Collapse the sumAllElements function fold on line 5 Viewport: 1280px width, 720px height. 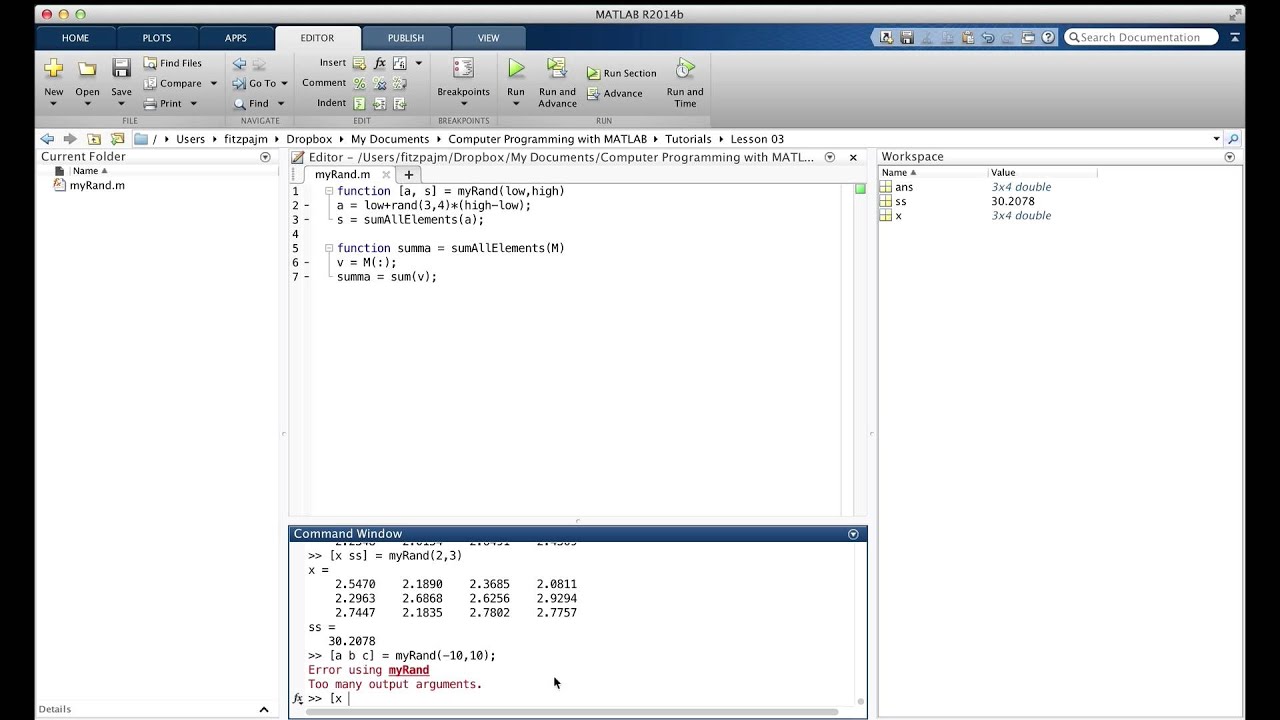[x=329, y=248]
